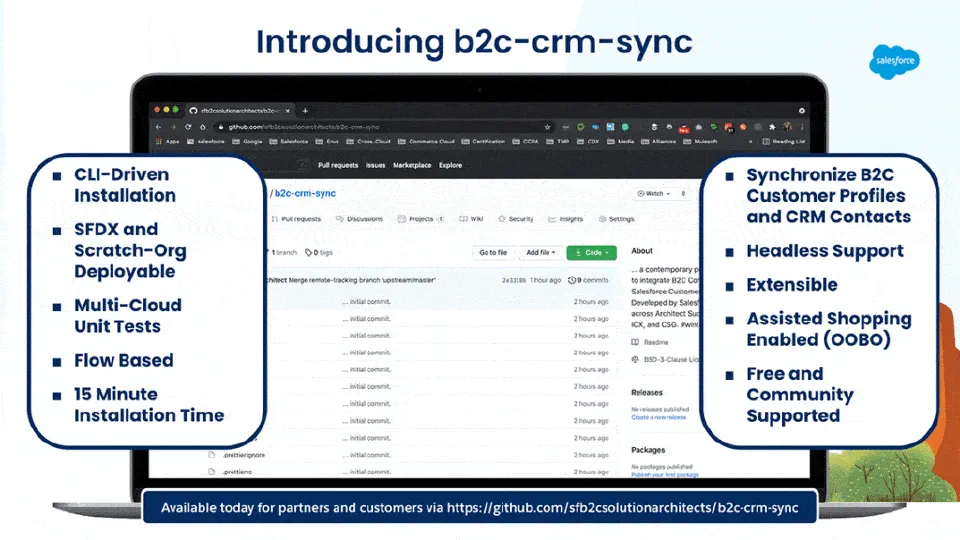Click the github.com URL in bottom banner

(x=623, y=508)
